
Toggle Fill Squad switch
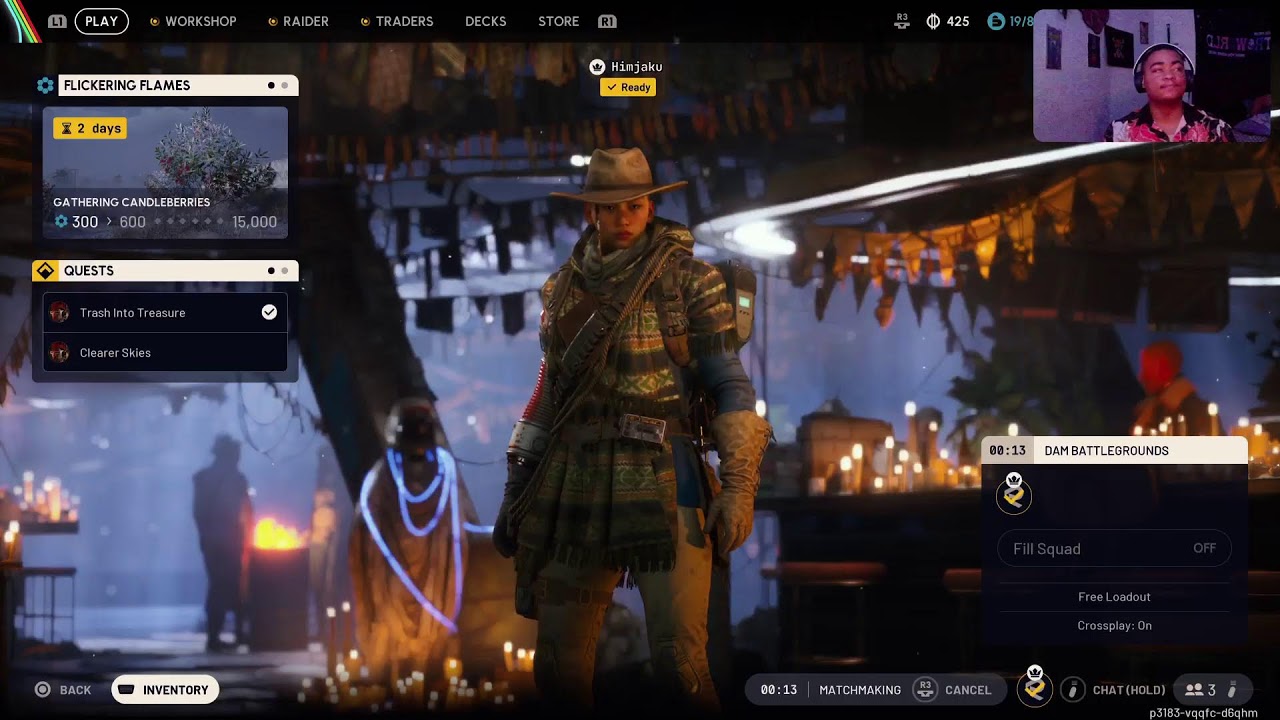pyautogui.click(x=1114, y=549)
